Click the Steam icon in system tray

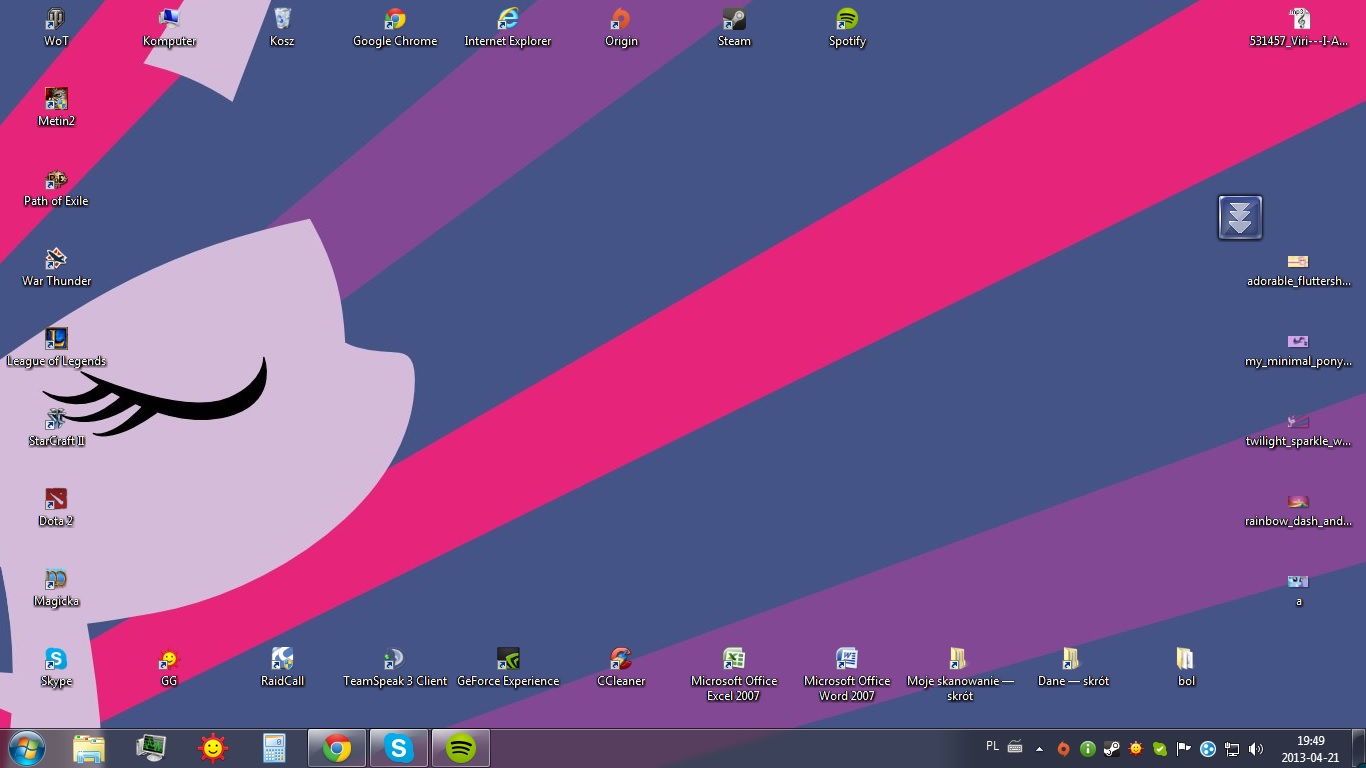coord(1111,748)
